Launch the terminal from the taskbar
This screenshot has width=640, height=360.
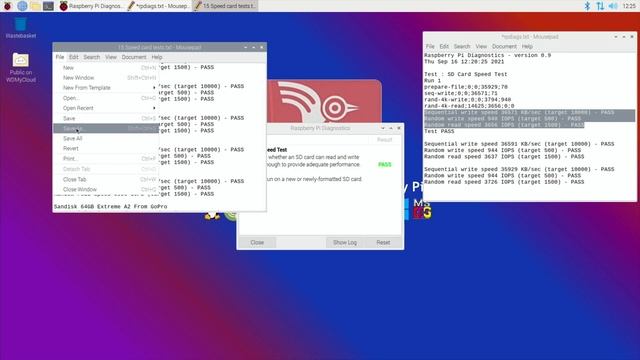tap(48, 6)
